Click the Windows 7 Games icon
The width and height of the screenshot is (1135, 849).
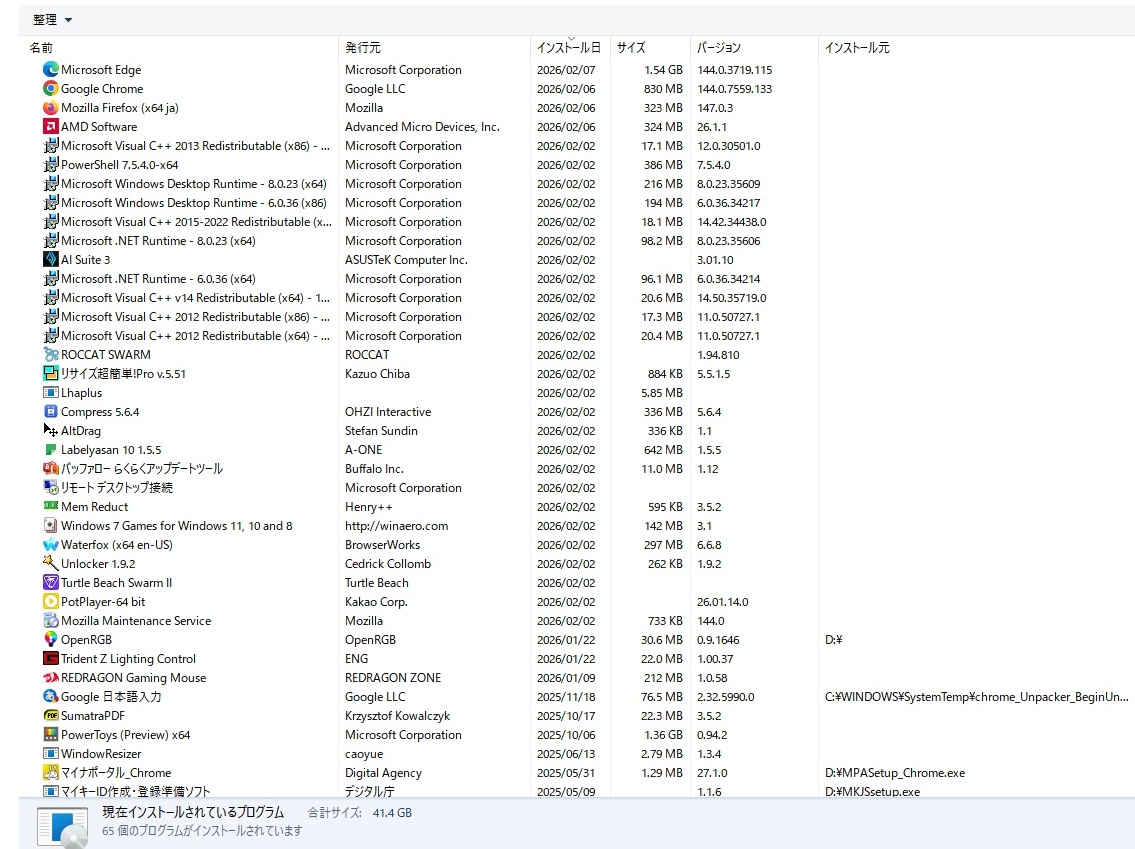click(x=51, y=525)
